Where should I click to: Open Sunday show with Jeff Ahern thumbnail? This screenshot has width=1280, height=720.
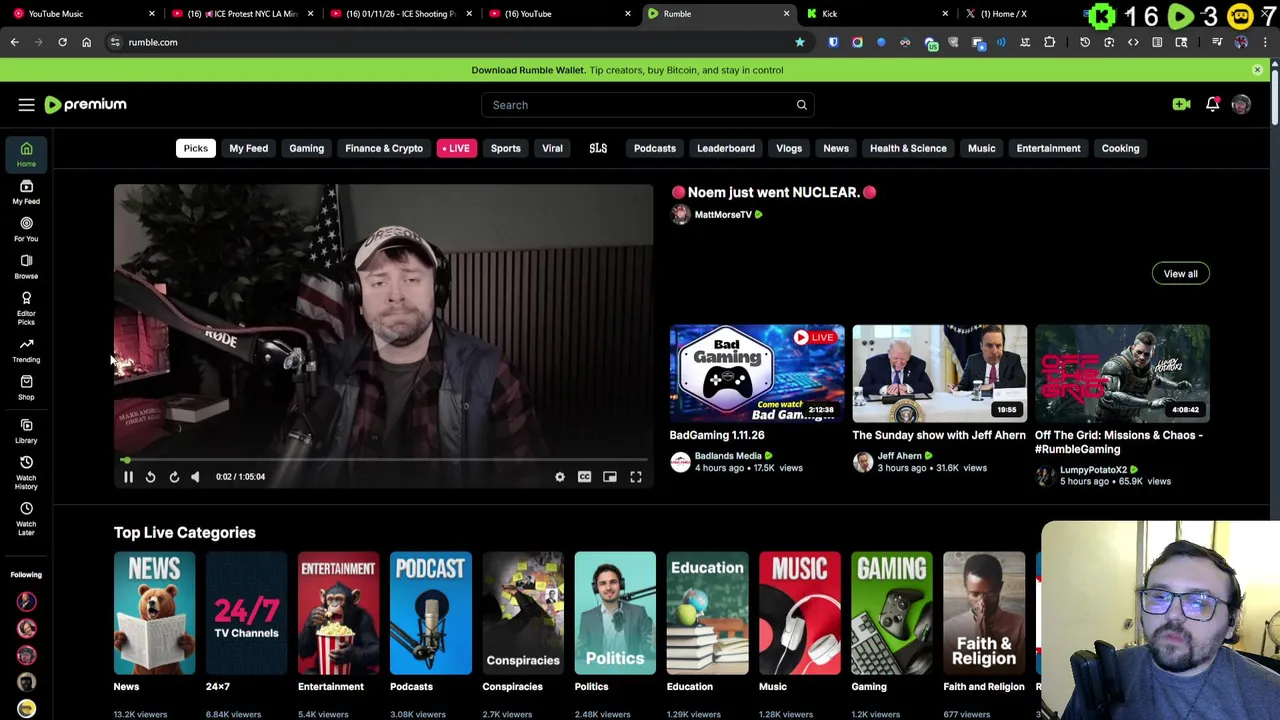tap(939, 373)
